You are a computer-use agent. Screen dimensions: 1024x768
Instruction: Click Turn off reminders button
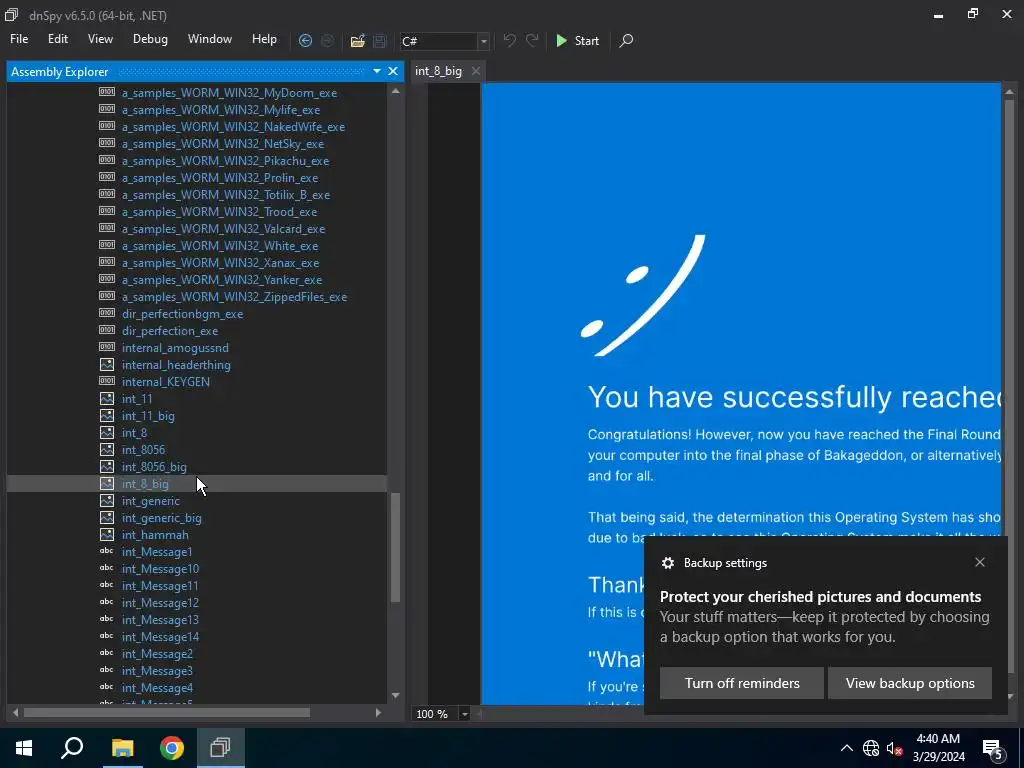(741, 683)
